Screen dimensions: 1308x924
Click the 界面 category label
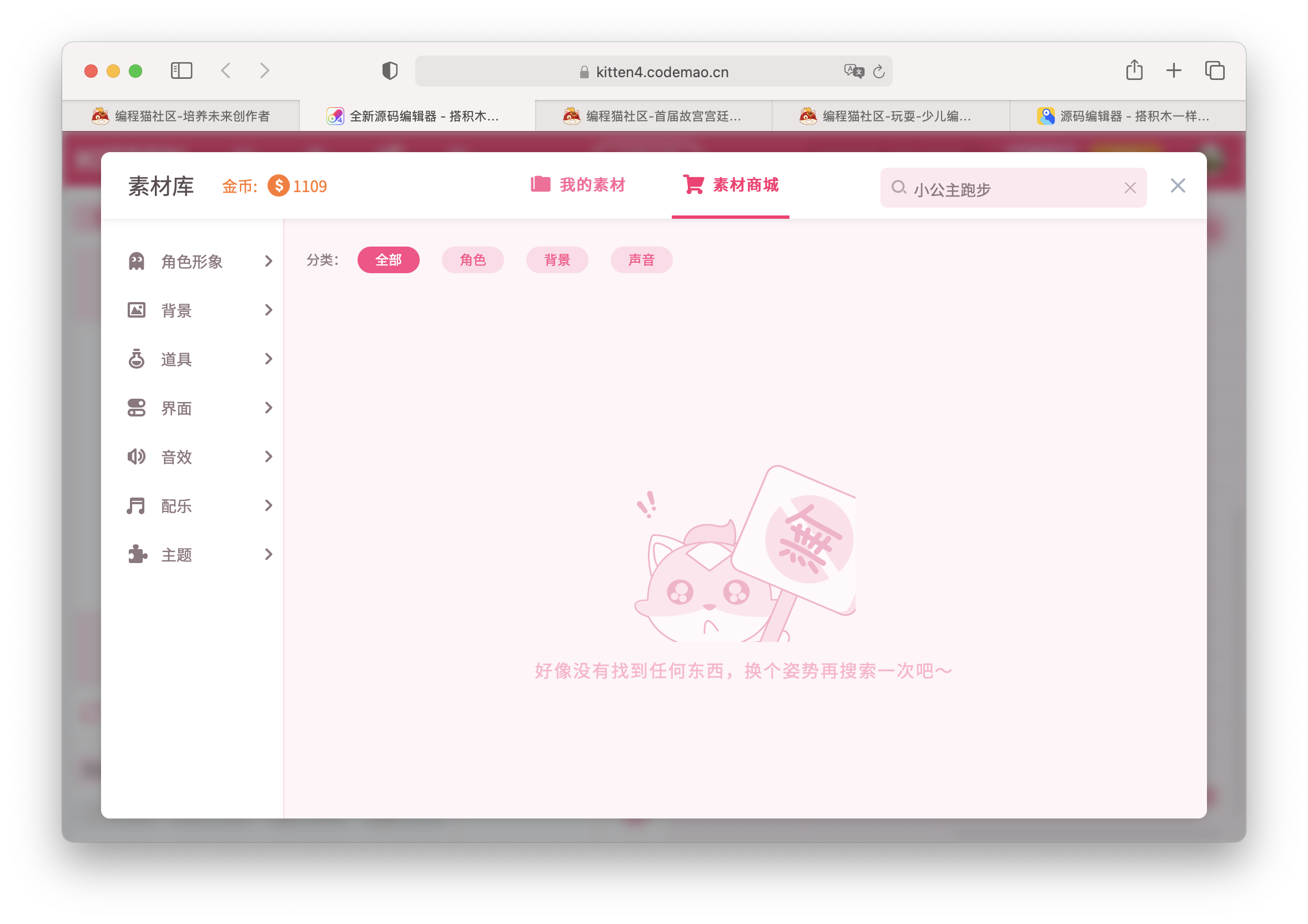[177, 409]
